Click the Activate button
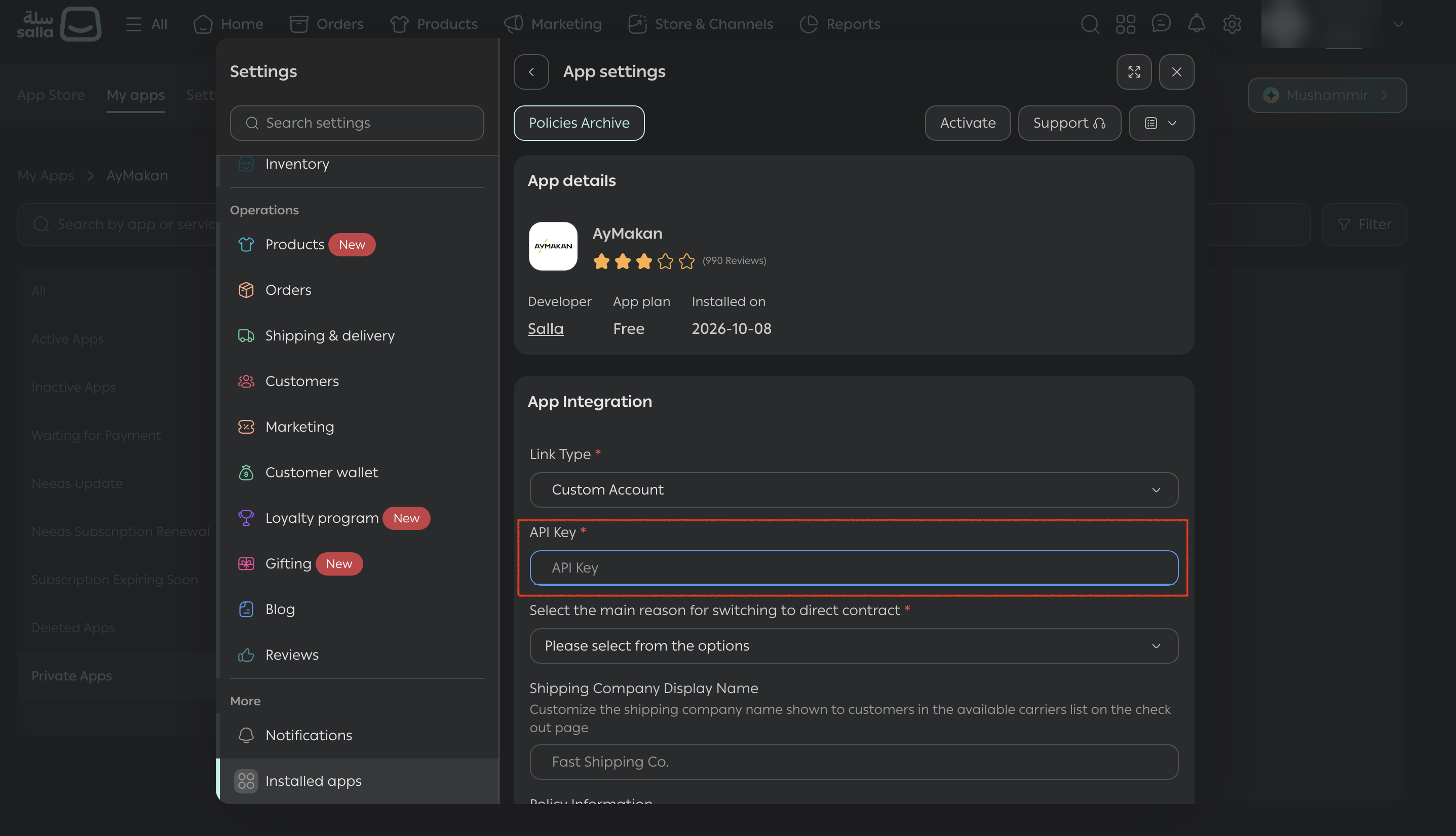Image resolution: width=1456 pixels, height=836 pixels. pos(968,123)
